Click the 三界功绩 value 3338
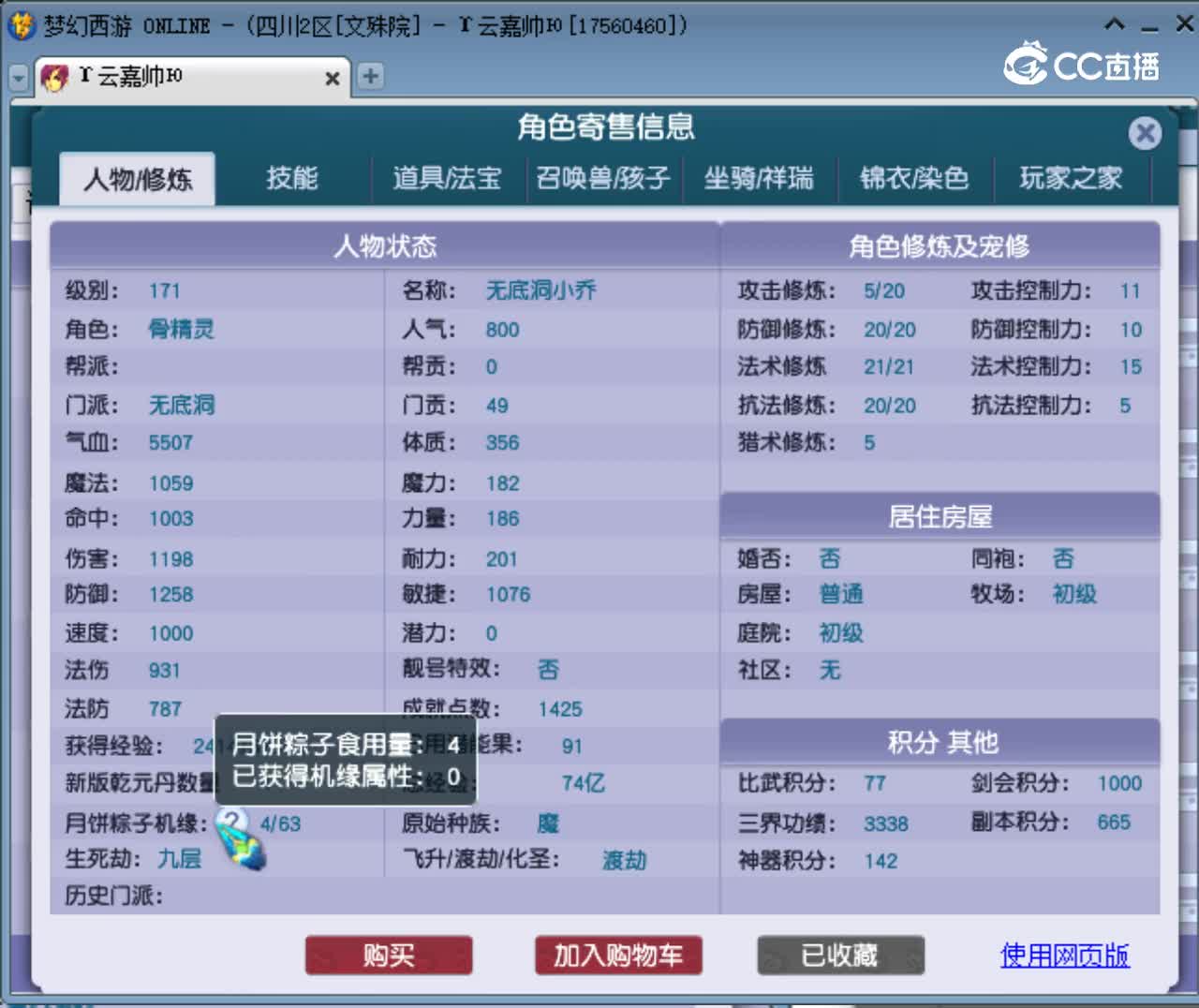Screen dimensions: 1199x1008 [x=886, y=823]
